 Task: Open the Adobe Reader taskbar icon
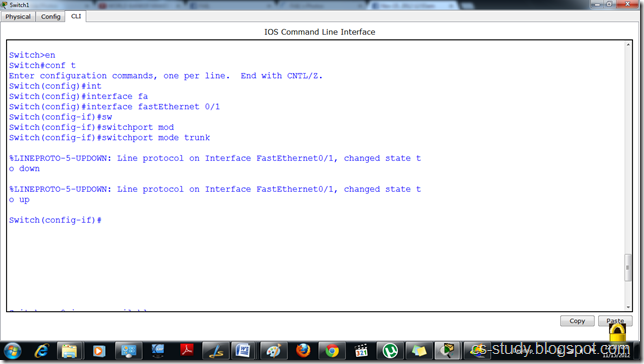point(187,351)
